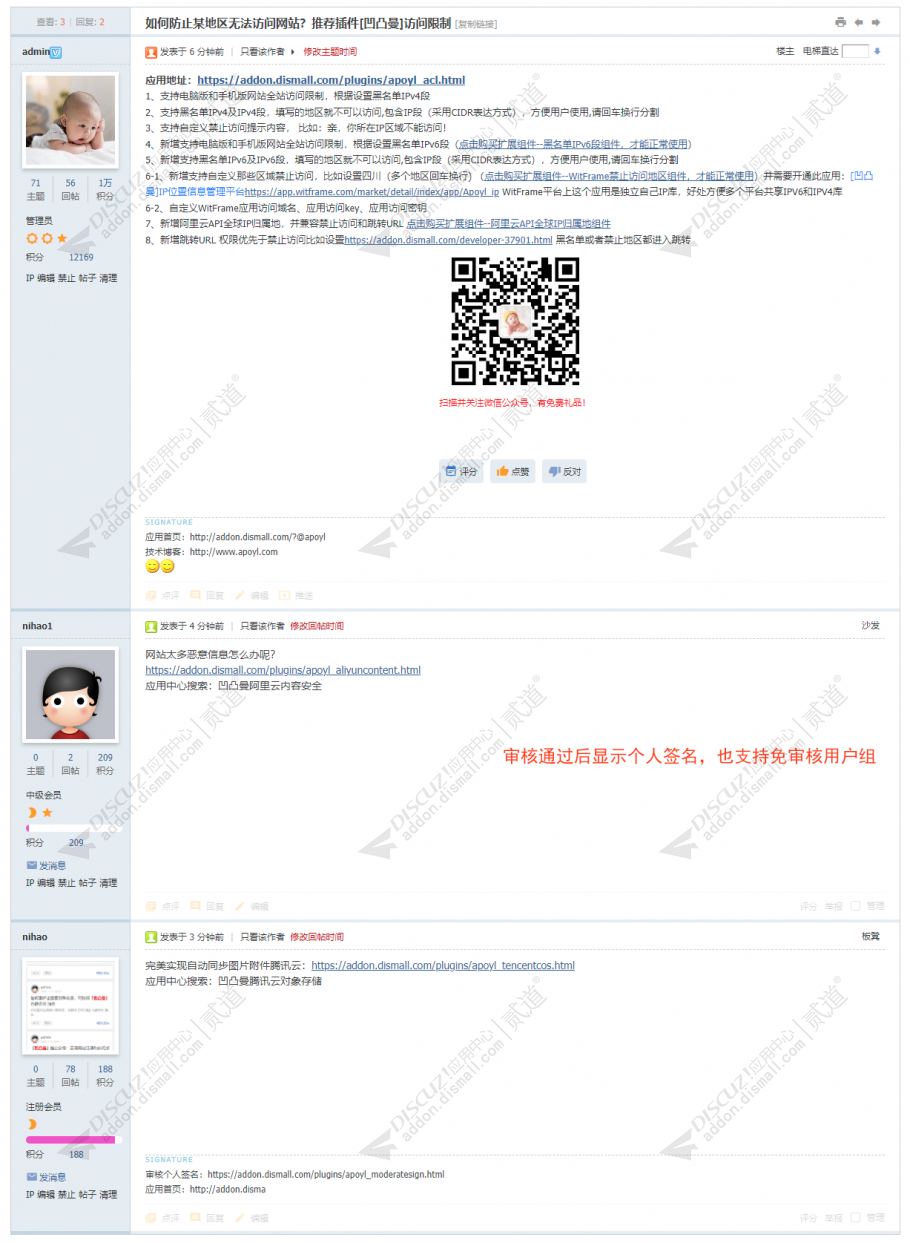
Task: Click 只看该作者 in nihao1's post
Action: pyautogui.click(x=262, y=626)
